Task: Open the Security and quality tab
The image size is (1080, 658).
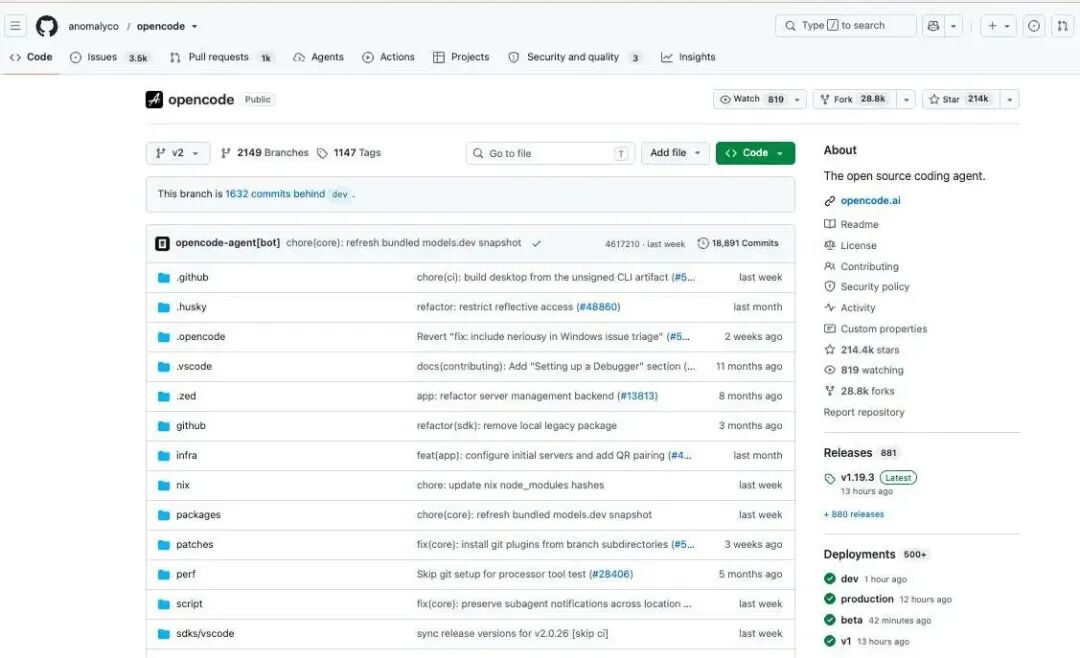Action: pyautogui.click(x=574, y=57)
